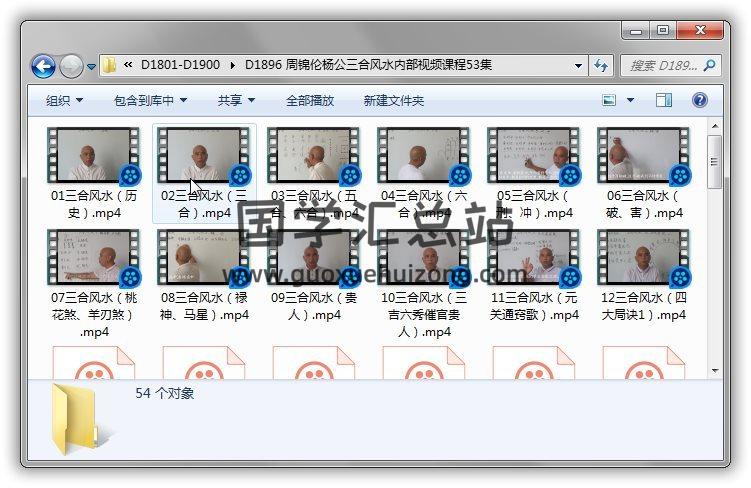
Task: Select video 05三合风水（刑、冲）thumbnail
Action: 534,155
